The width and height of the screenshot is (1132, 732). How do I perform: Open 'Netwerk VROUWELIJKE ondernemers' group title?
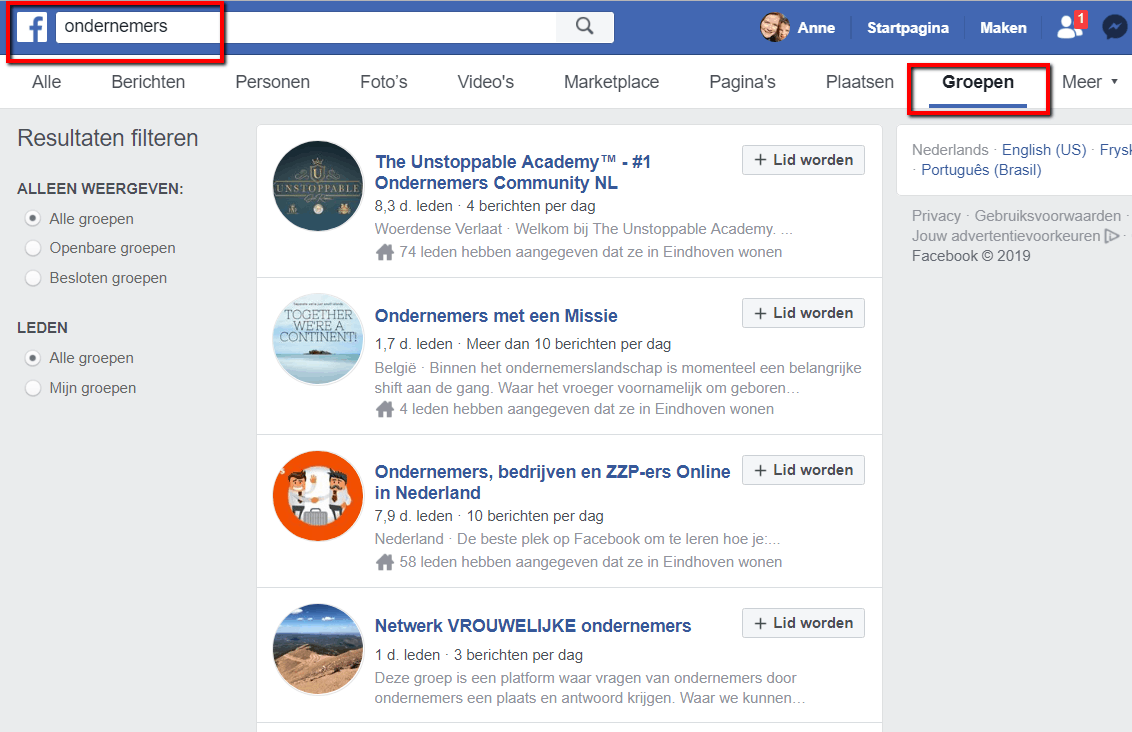[x=533, y=626]
